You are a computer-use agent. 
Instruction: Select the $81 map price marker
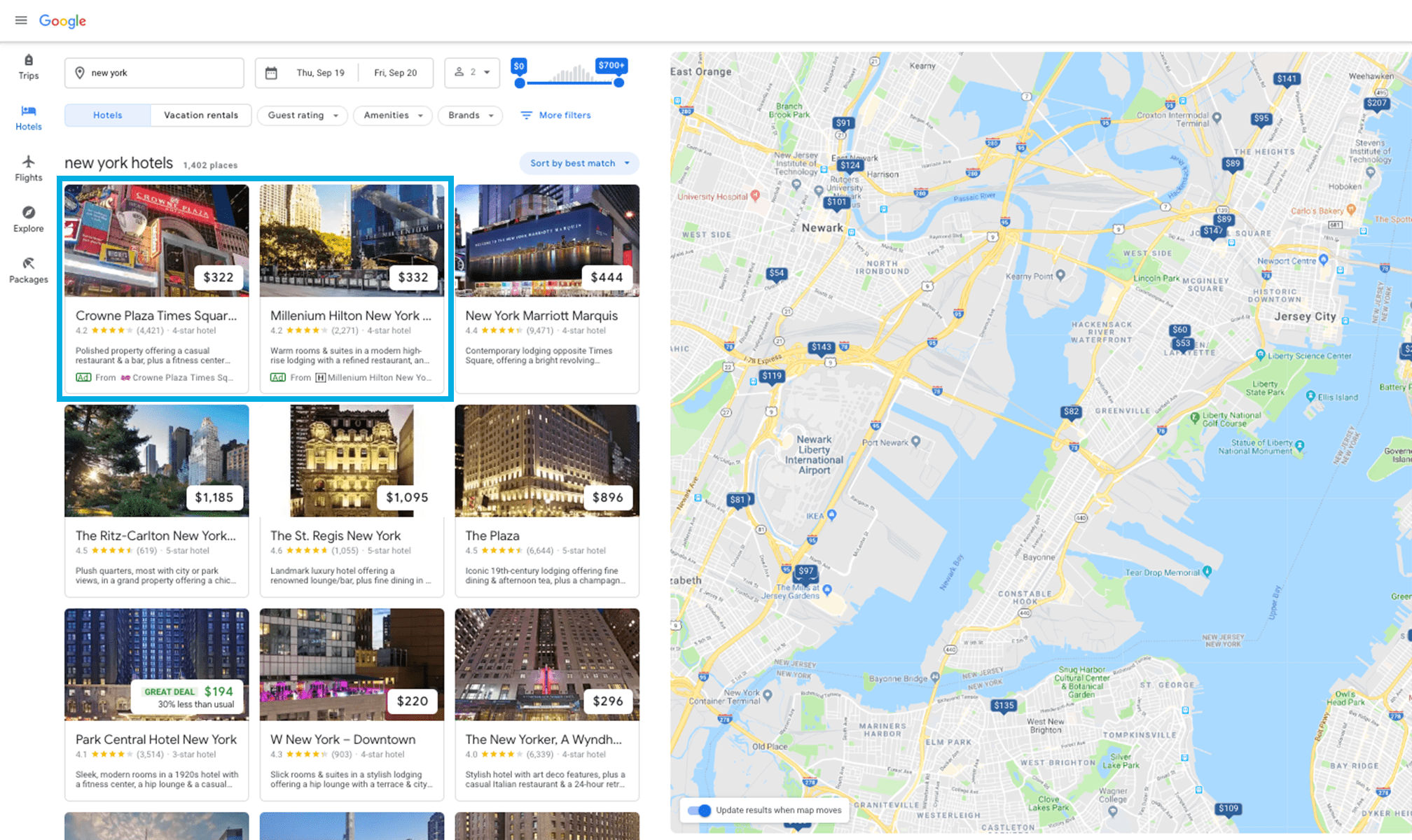738,500
